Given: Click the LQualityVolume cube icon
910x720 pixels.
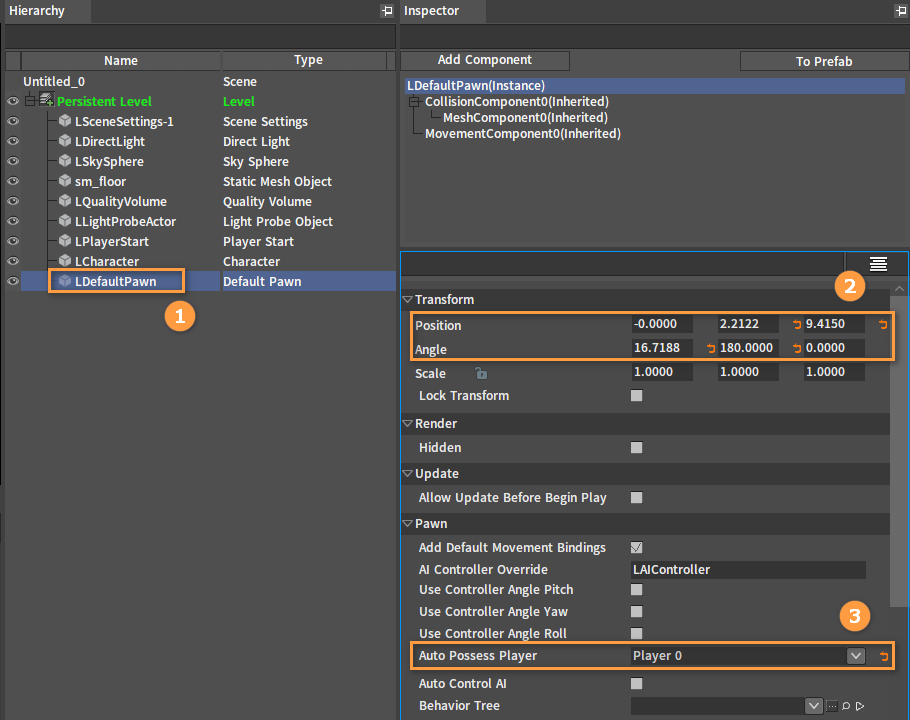Looking at the screenshot, I should (65, 201).
